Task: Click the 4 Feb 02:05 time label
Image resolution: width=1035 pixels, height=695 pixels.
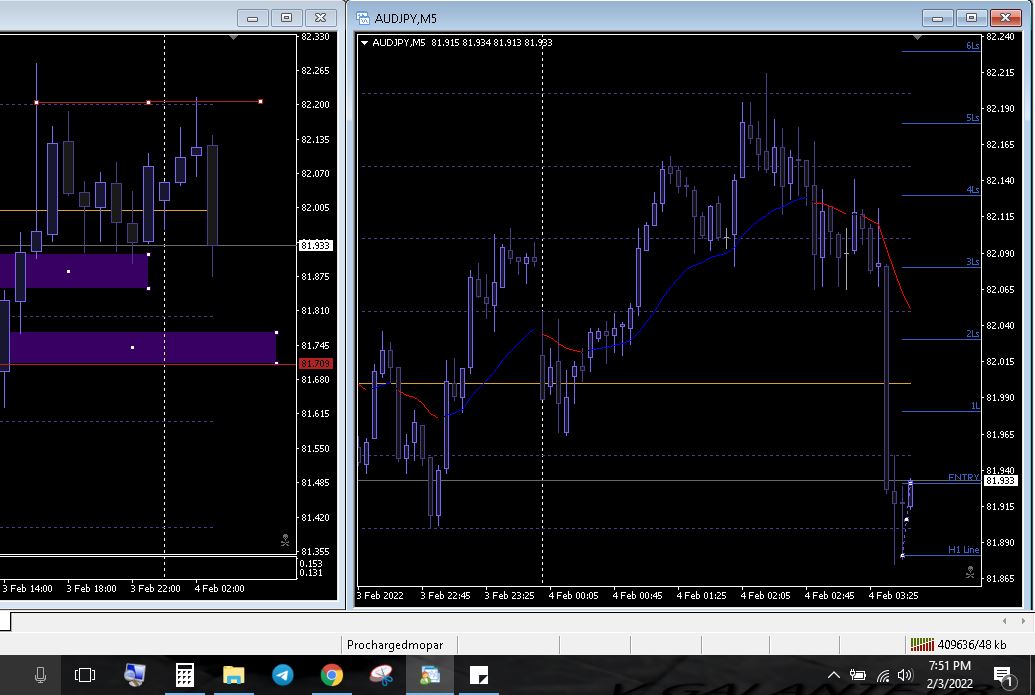Action: click(x=765, y=595)
